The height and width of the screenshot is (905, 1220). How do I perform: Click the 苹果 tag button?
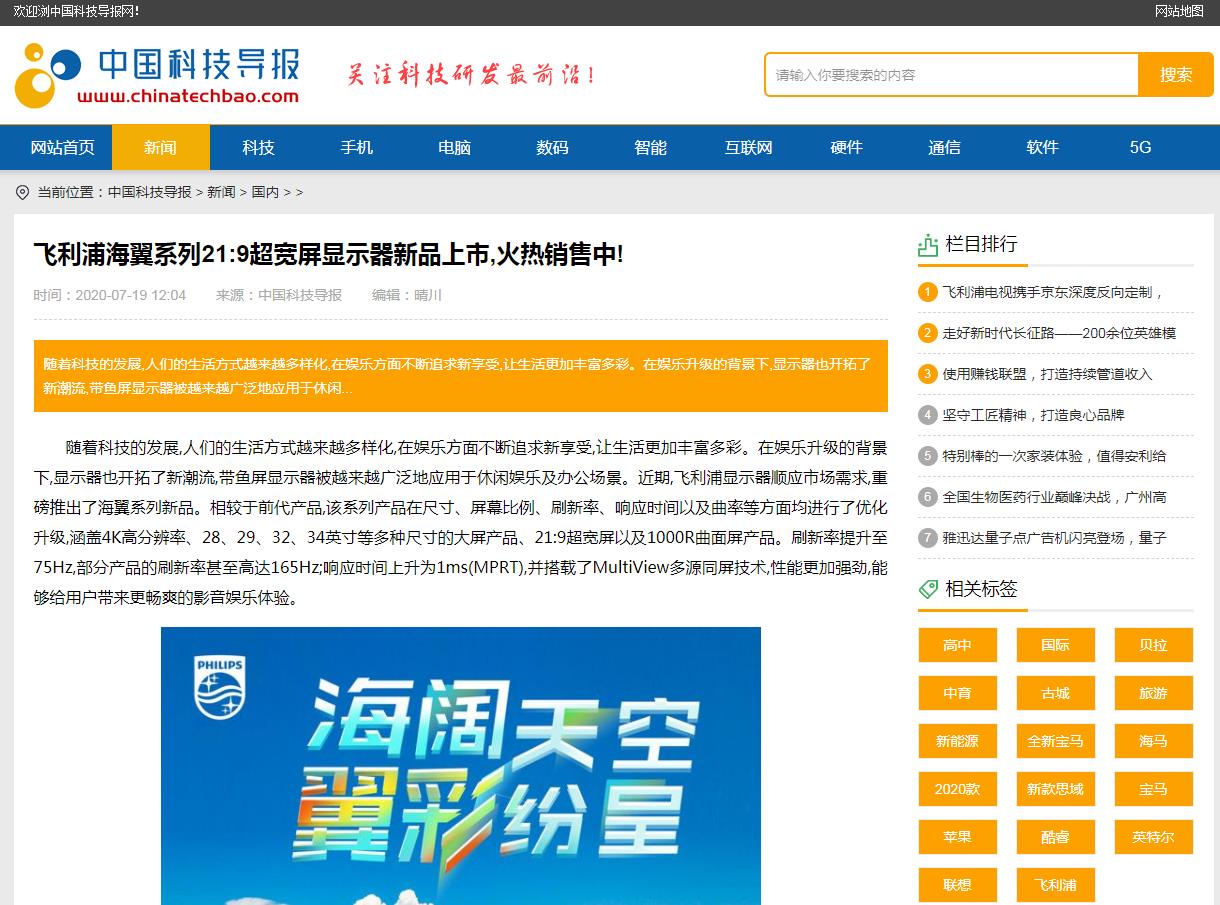(958, 837)
